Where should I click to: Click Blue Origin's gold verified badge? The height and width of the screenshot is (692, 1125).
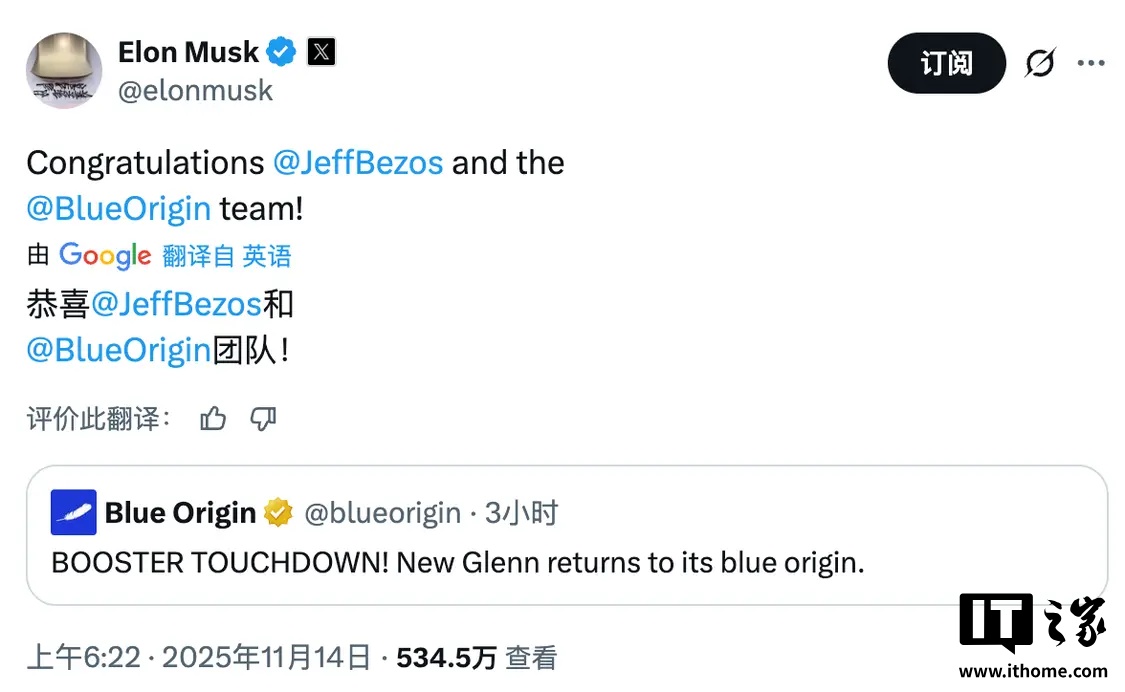click(278, 512)
